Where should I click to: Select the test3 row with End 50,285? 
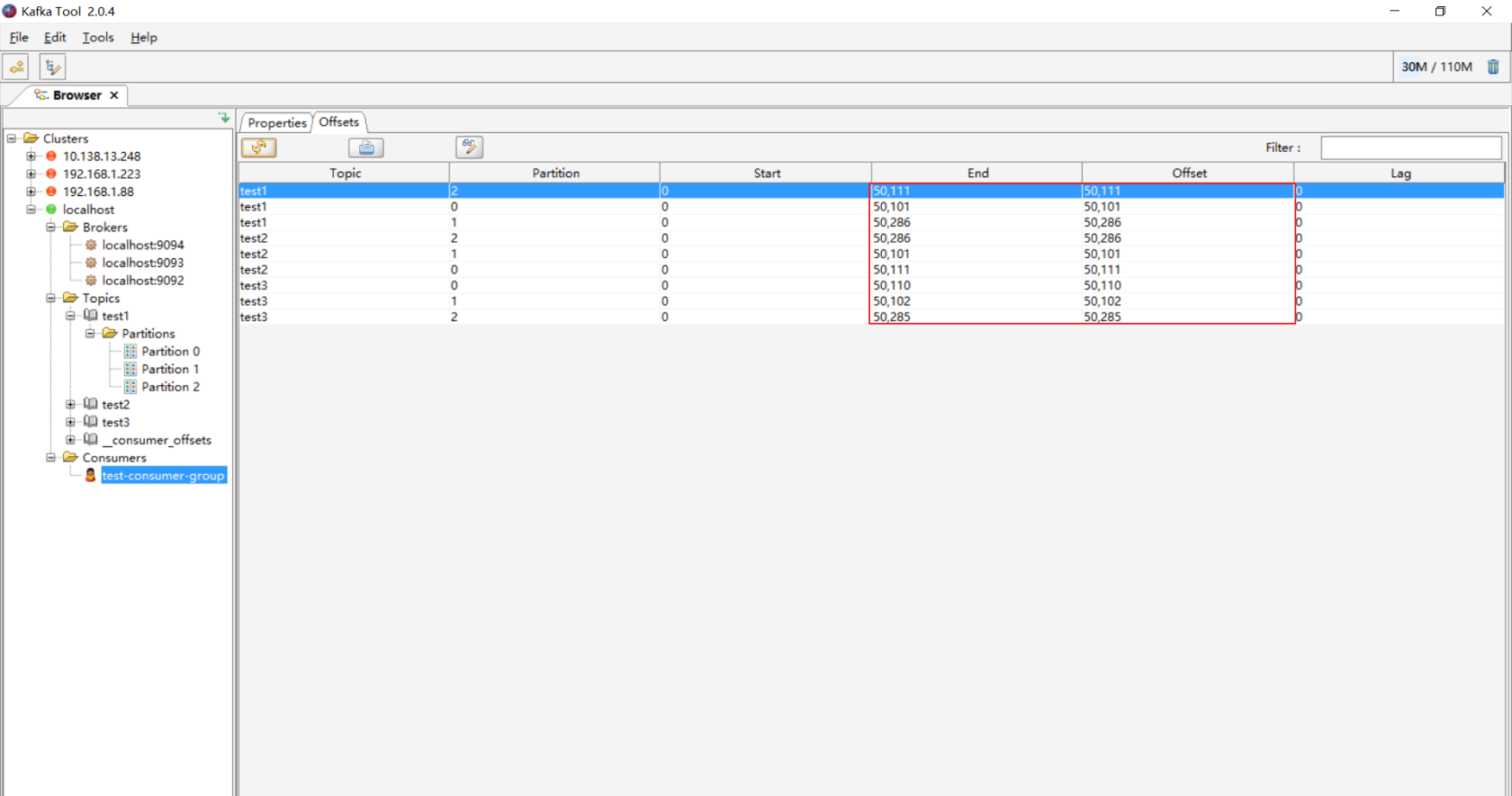pyautogui.click(x=871, y=317)
